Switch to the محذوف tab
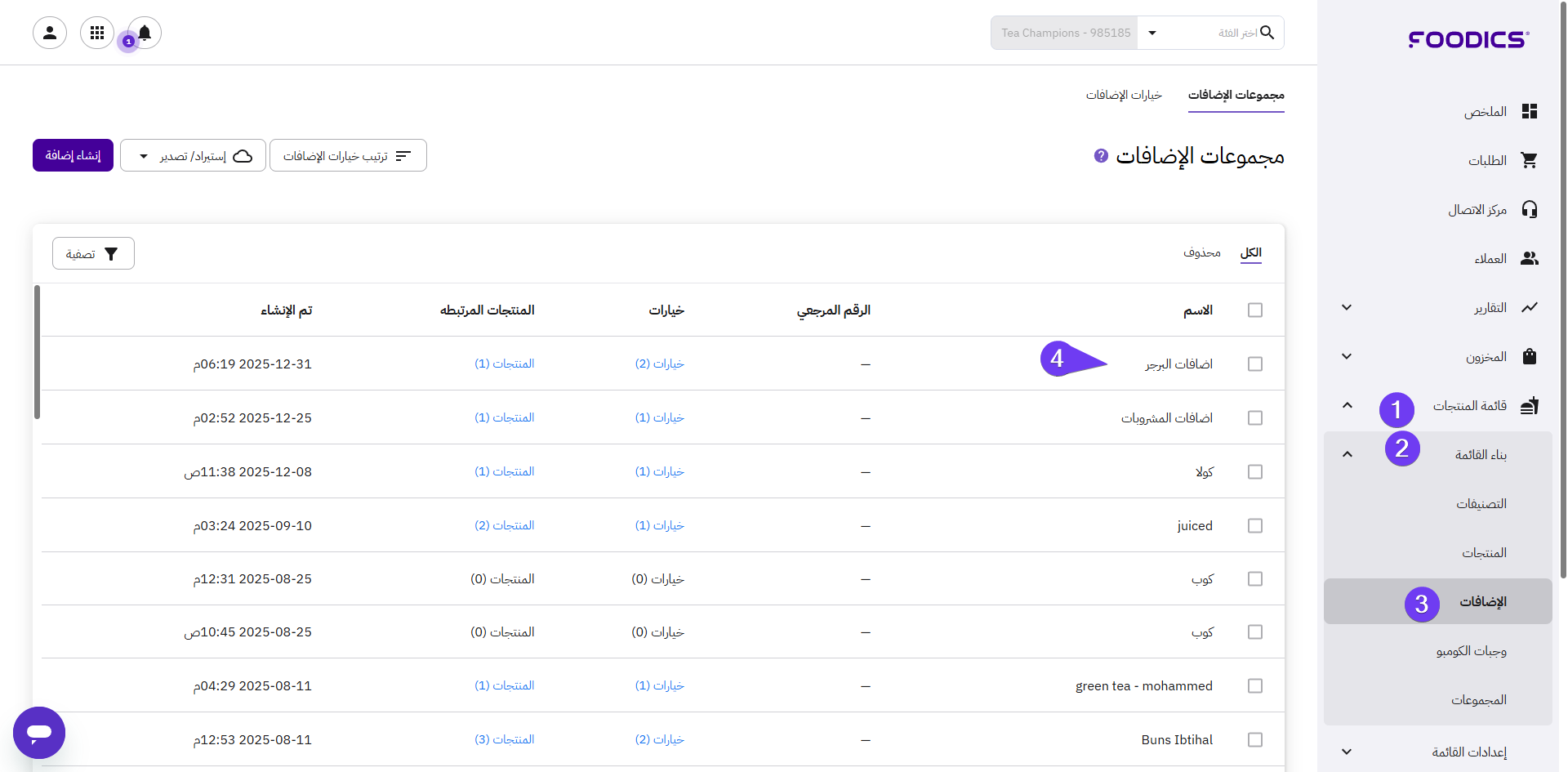Viewport: 1568px width, 772px height. tap(1201, 253)
